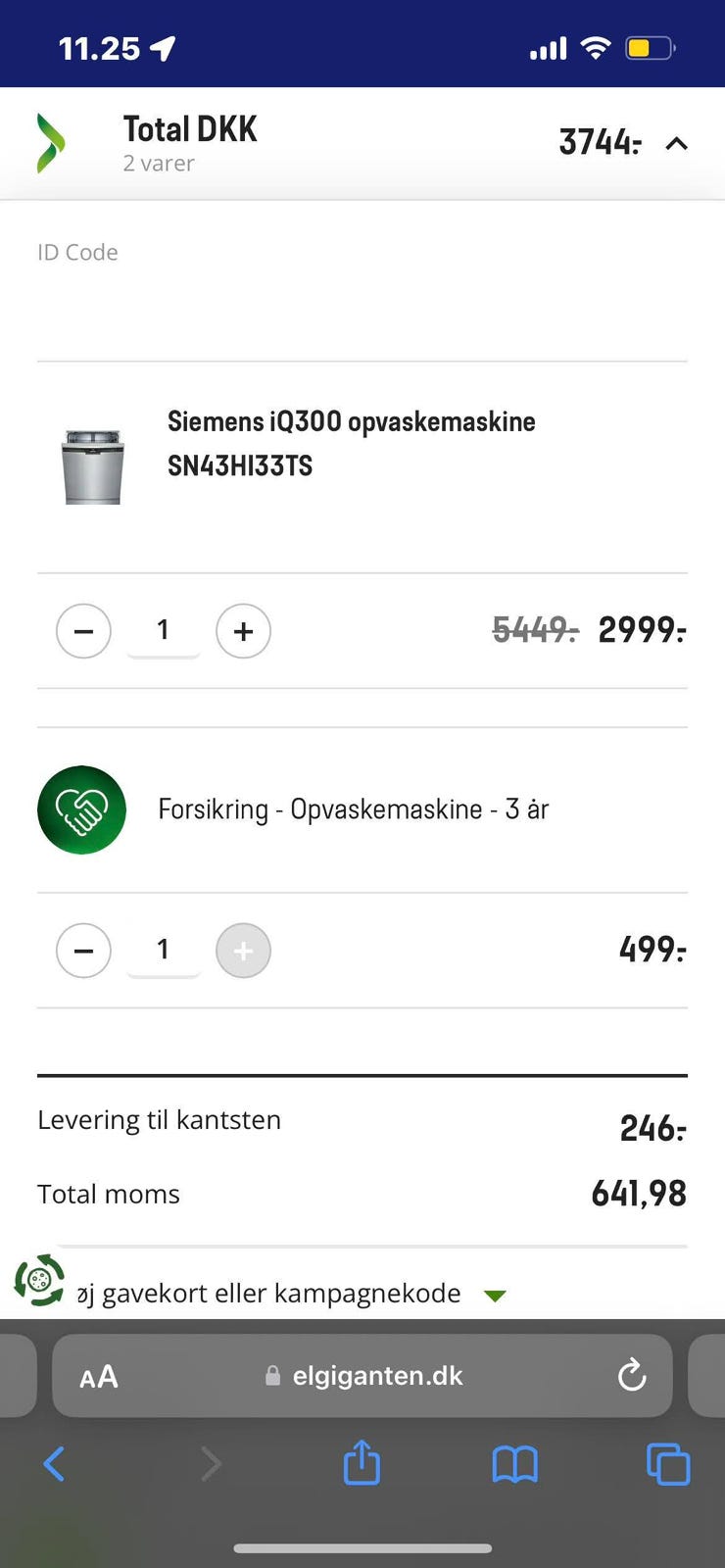The width and height of the screenshot is (725, 1568).
Task: Collapse the Total DKK cart summary
Action: (x=676, y=143)
